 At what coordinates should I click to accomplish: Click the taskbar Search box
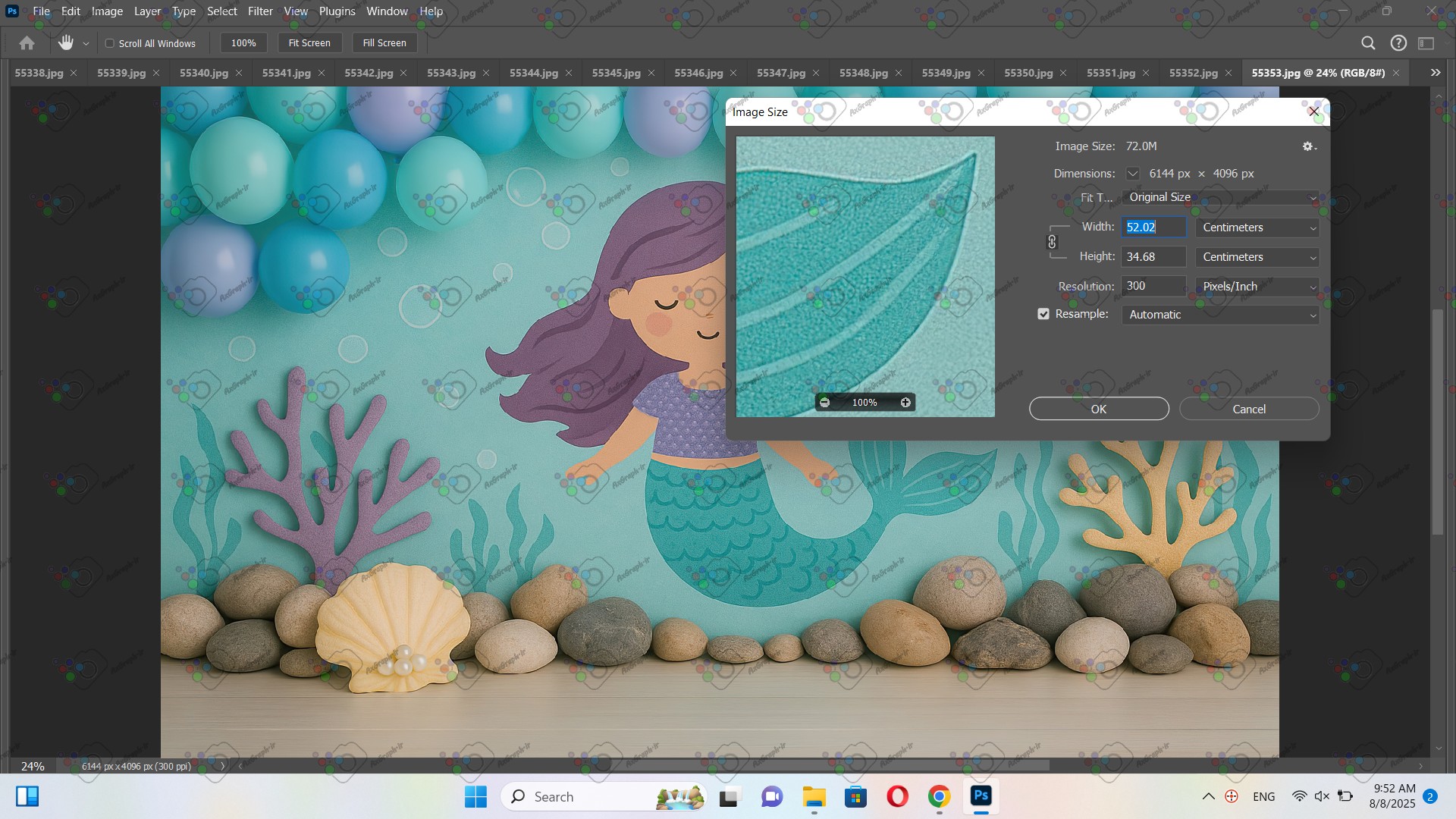604,797
